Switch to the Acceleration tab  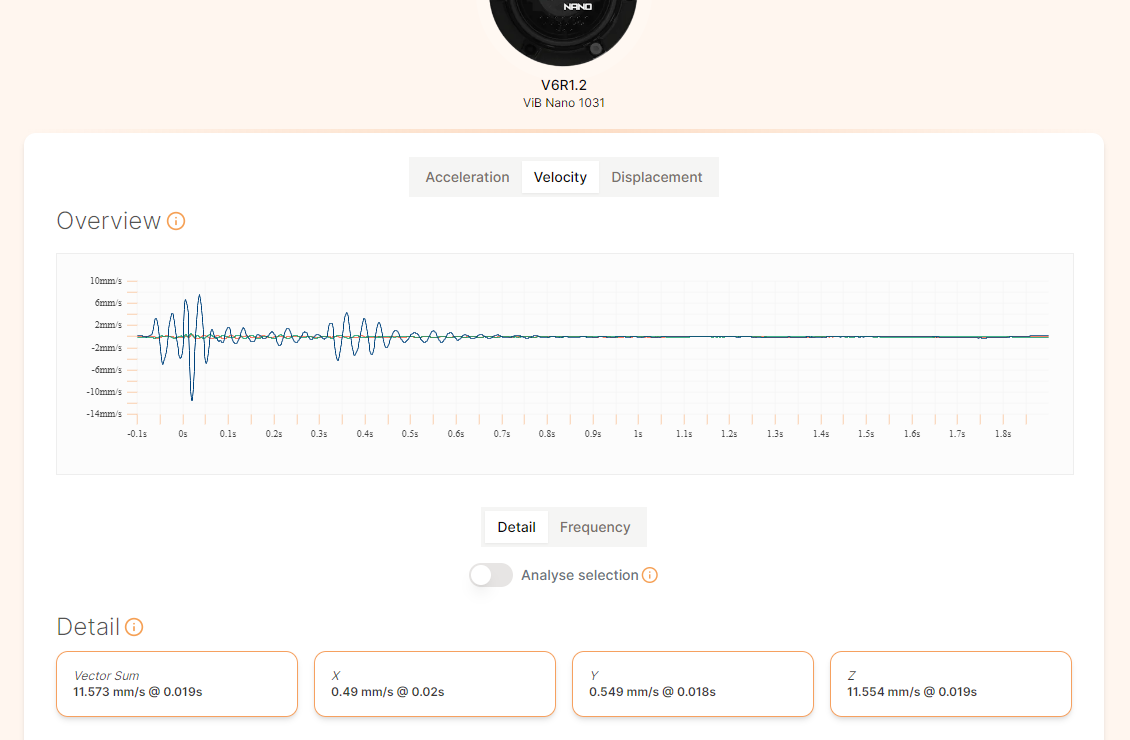pyautogui.click(x=467, y=177)
